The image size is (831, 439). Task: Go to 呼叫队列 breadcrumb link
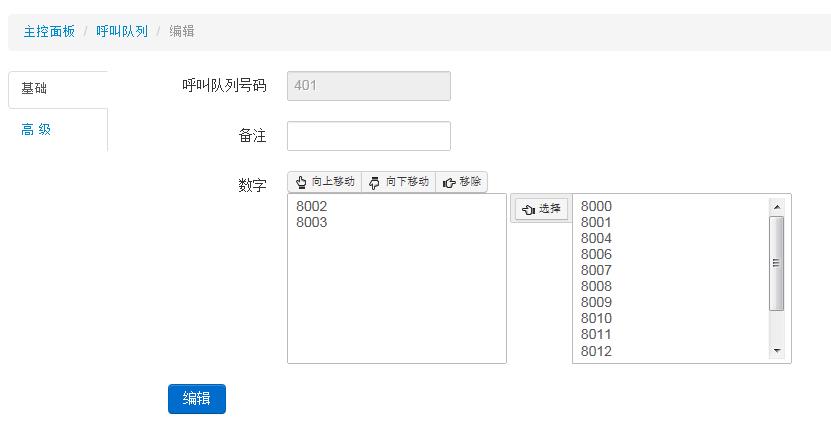122,31
